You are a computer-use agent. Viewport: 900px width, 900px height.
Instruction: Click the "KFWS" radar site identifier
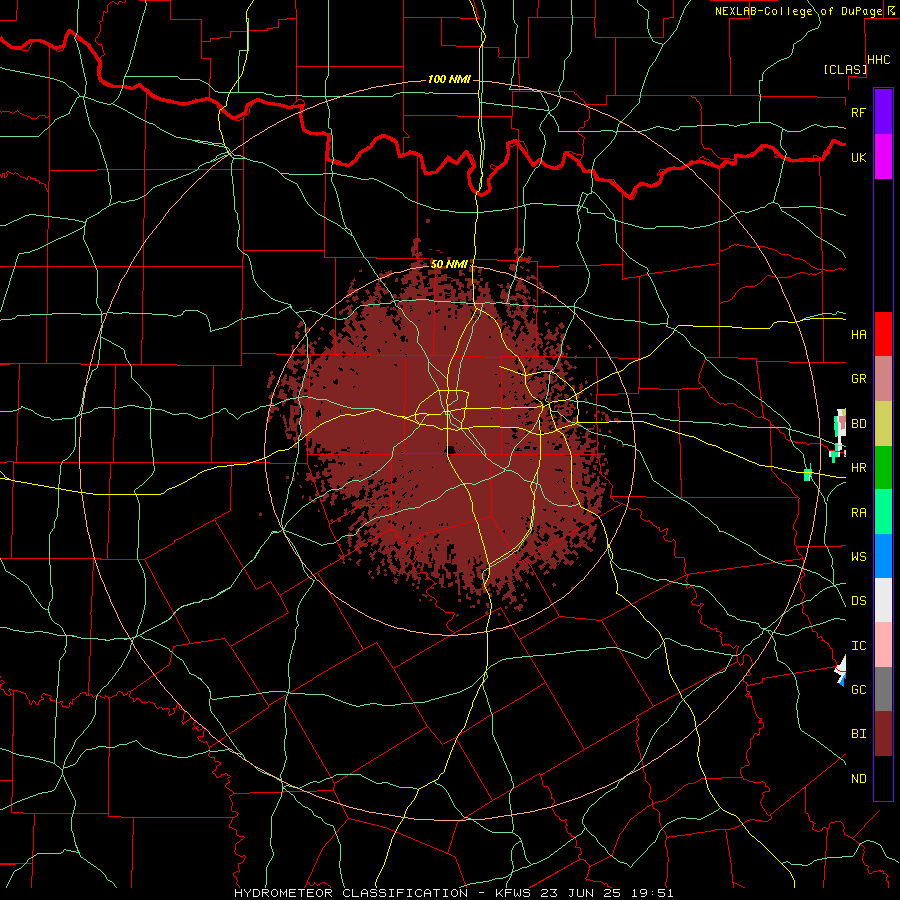click(512, 893)
